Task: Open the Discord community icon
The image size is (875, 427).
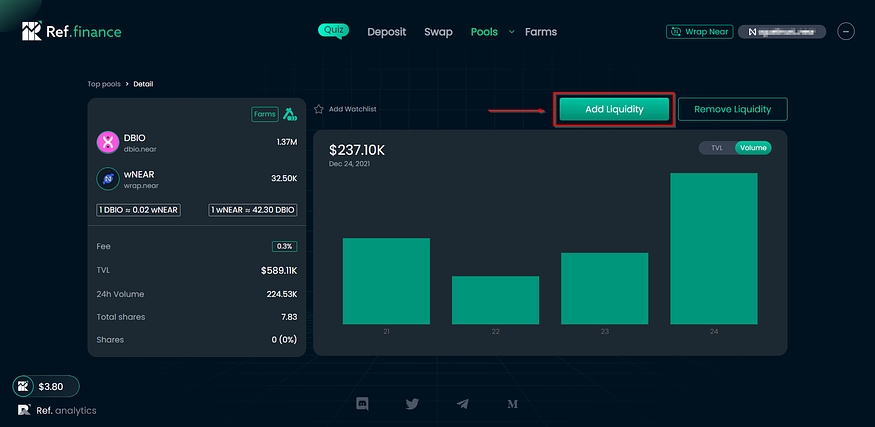Action: point(362,404)
